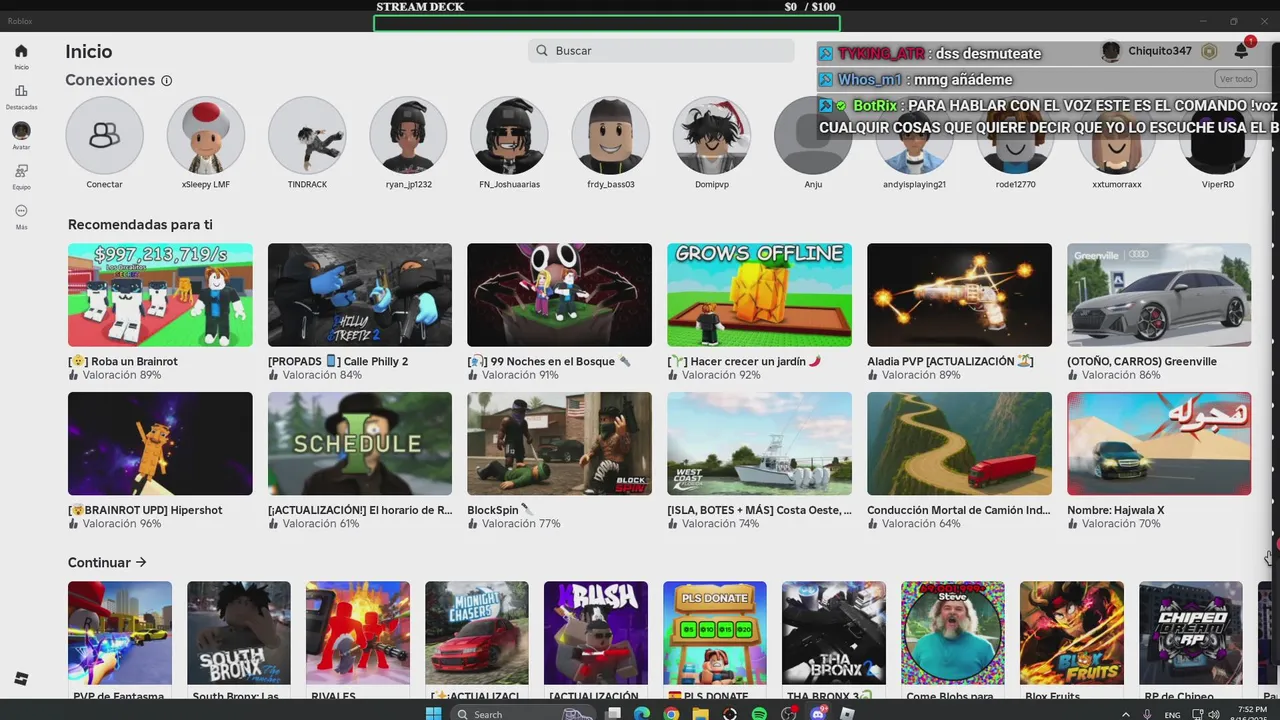Image resolution: width=1280 pixels, height=720 pixels.
Task: Open Google Chrome from taskbar
Action: coord(671,713)
